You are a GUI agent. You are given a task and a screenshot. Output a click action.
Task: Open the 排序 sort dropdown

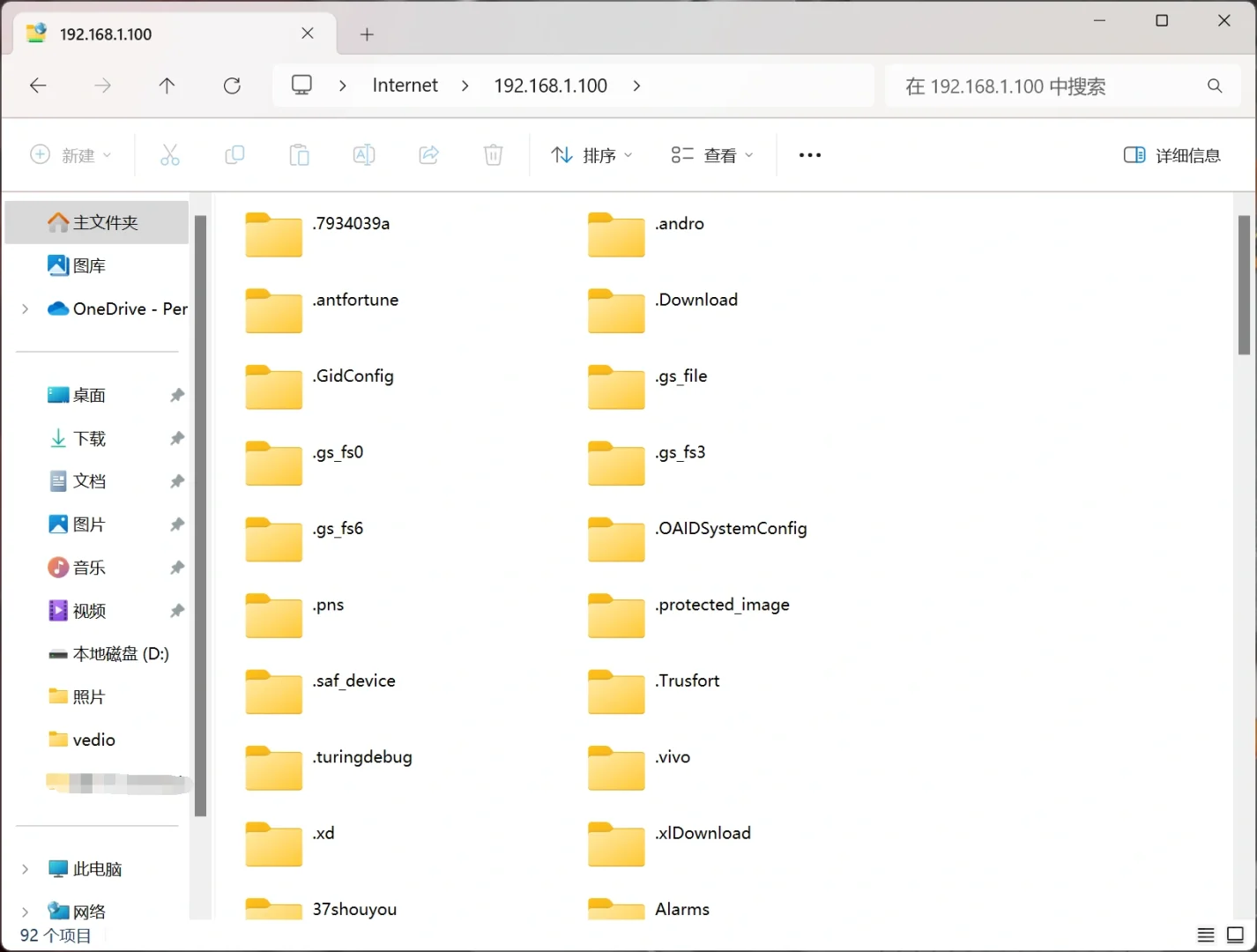click(592, 155)
